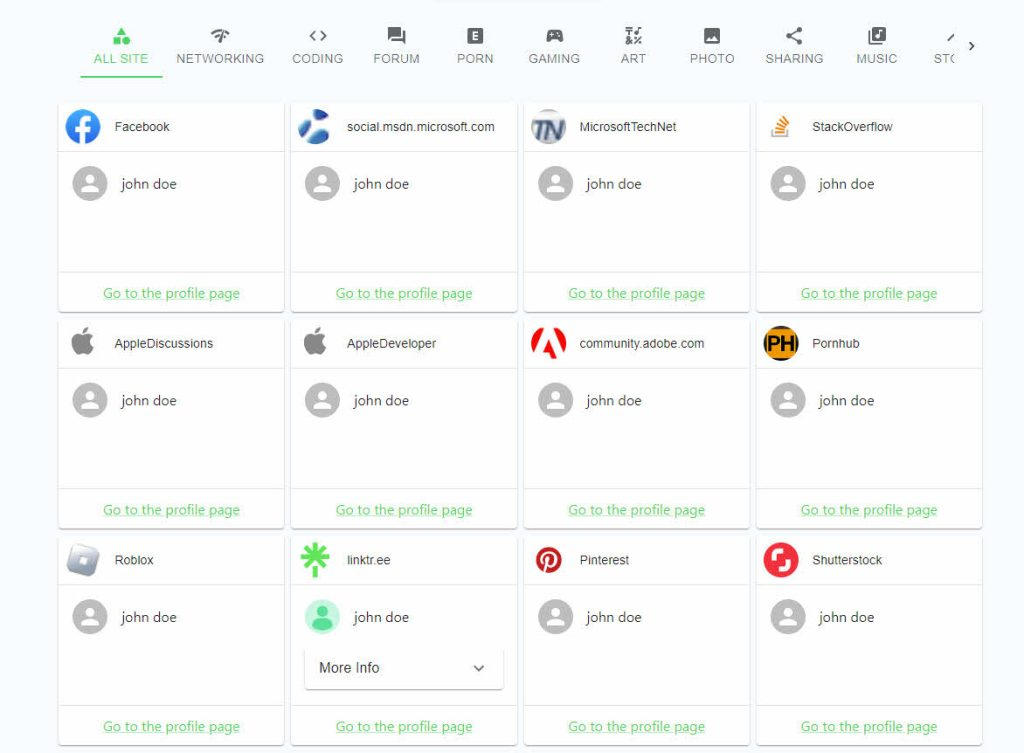Click the community.adobe.com john doe avatar
This screenshot has width=1024, height=753.
[556, 400]
